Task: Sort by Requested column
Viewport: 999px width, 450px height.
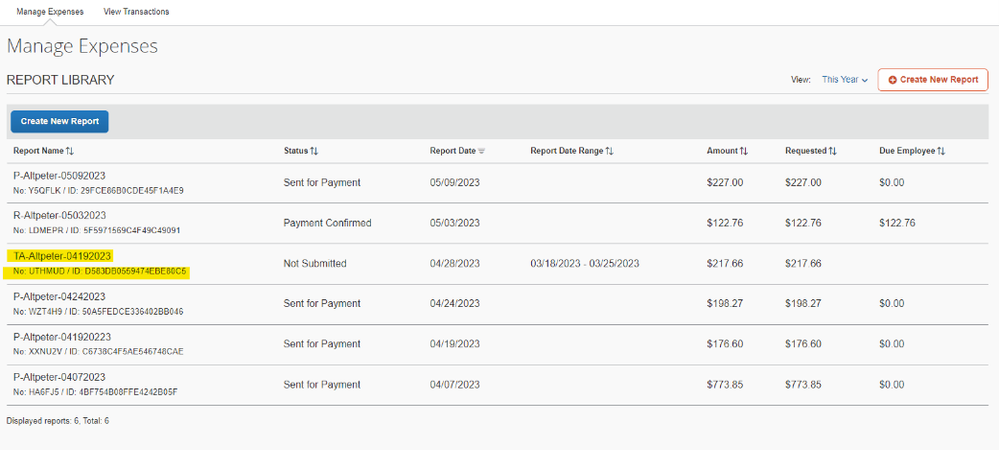Action: pyautogui.click(x=810, y=151)
